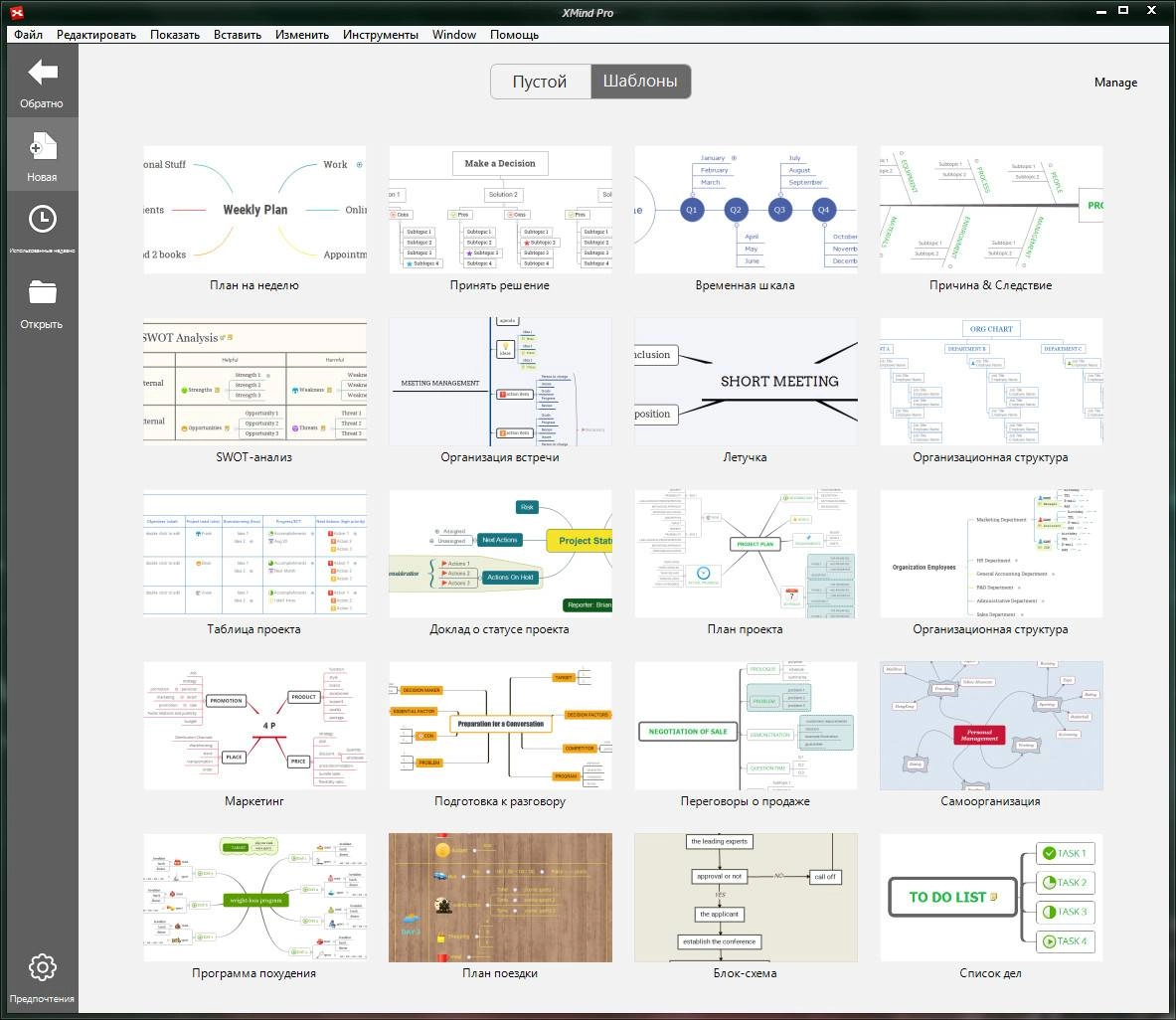Open the recently used clock icon
The width and height of the screenshot is (1176, 1020).
tap(42, 219)
